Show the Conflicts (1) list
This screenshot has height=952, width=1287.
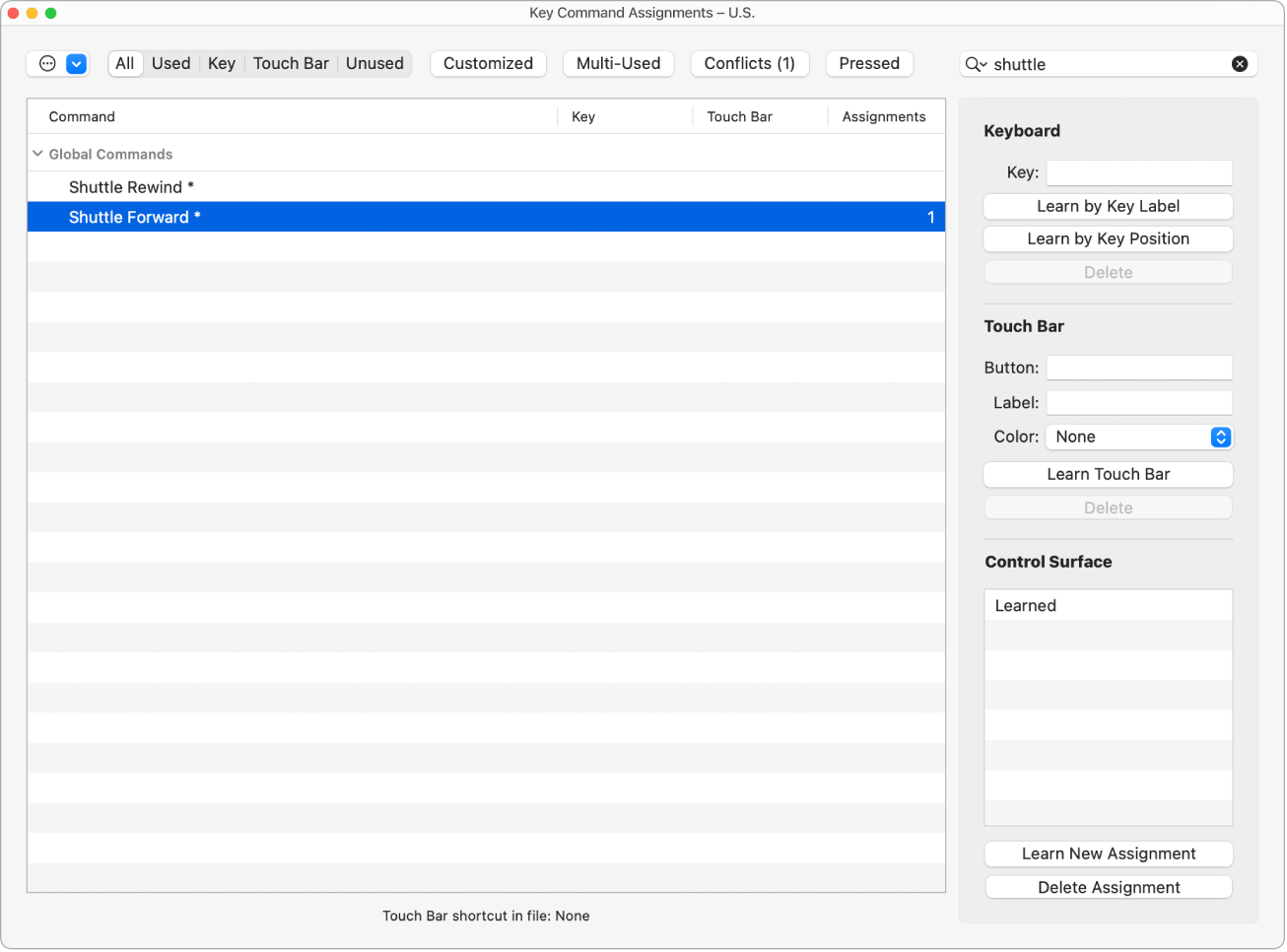pos(750,63)
